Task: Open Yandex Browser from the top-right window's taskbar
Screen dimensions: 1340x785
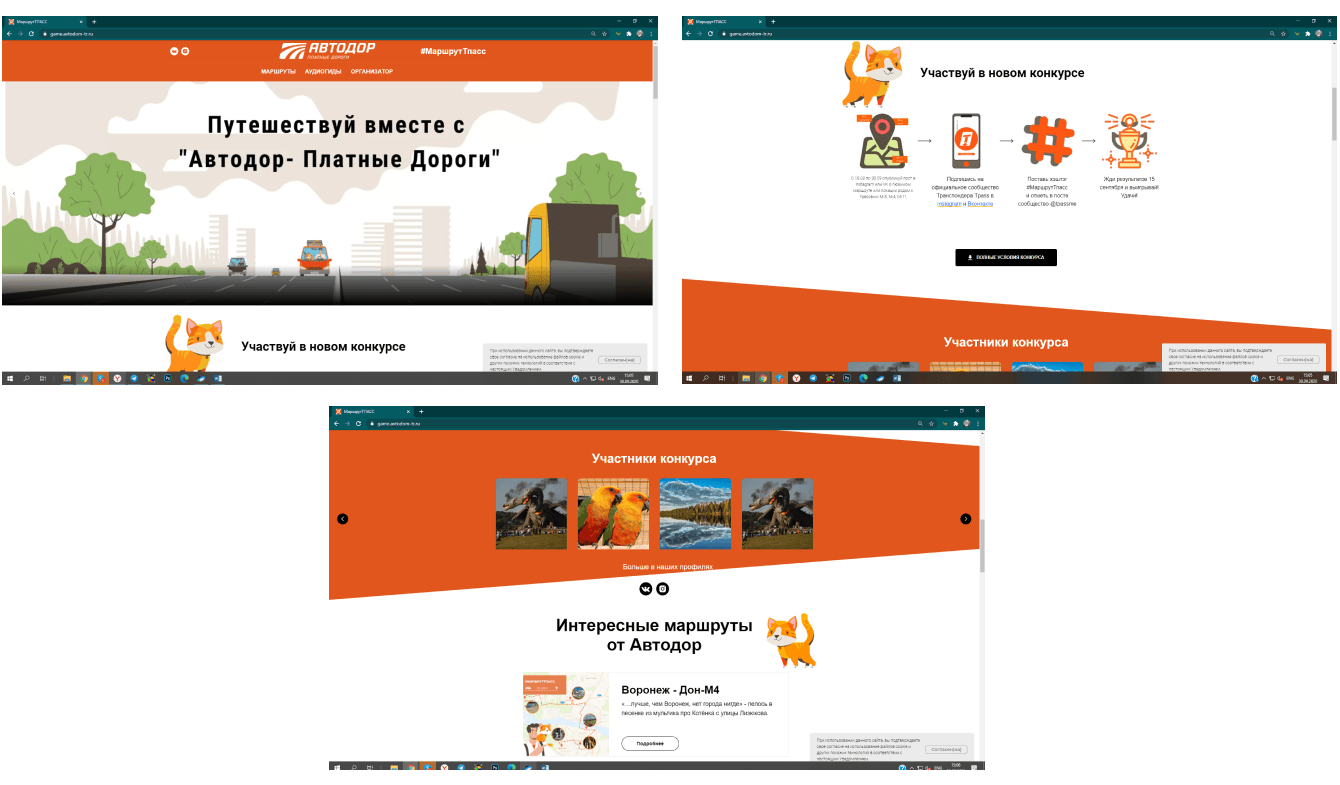Action: tap(796, 379)
